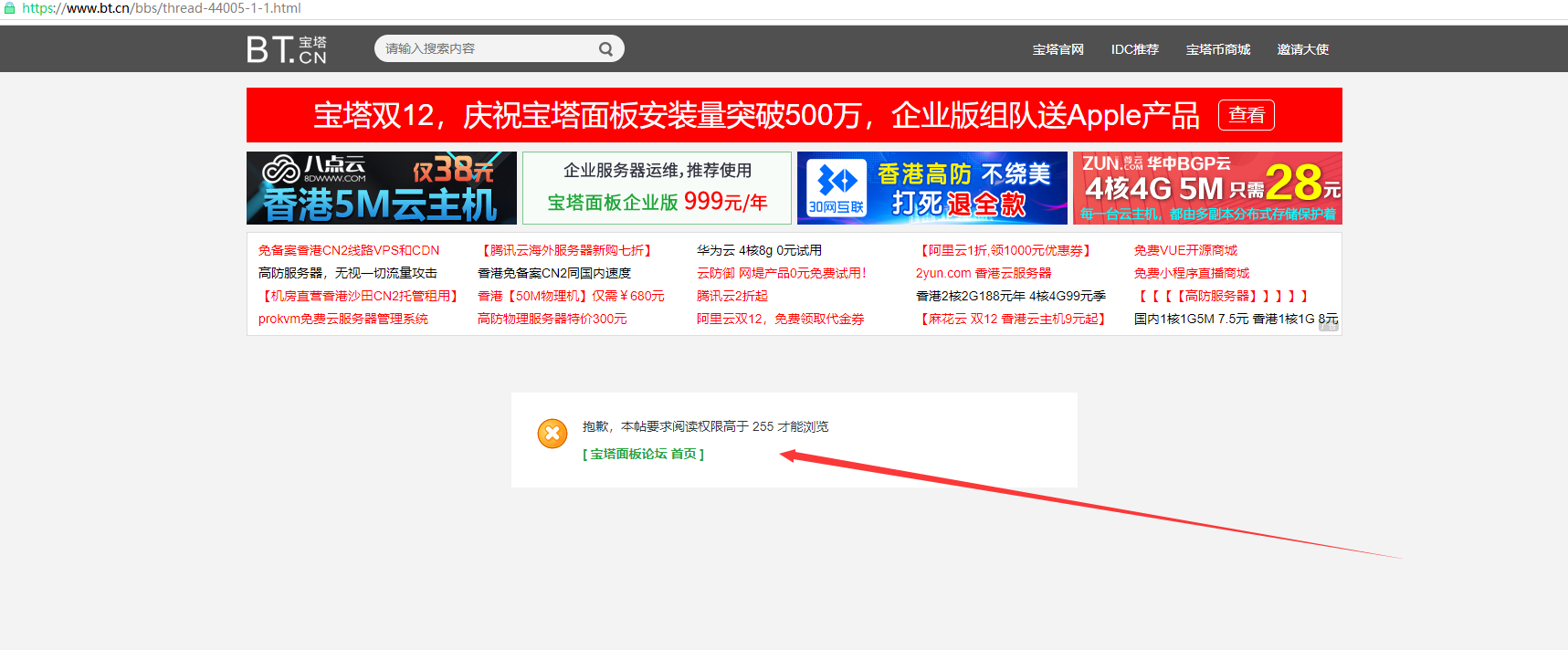The image size is (1568, 650).
Task: Open link 国内1核1G5M 7.5元 香港1核1G 8元
Action: (1236, 319)
